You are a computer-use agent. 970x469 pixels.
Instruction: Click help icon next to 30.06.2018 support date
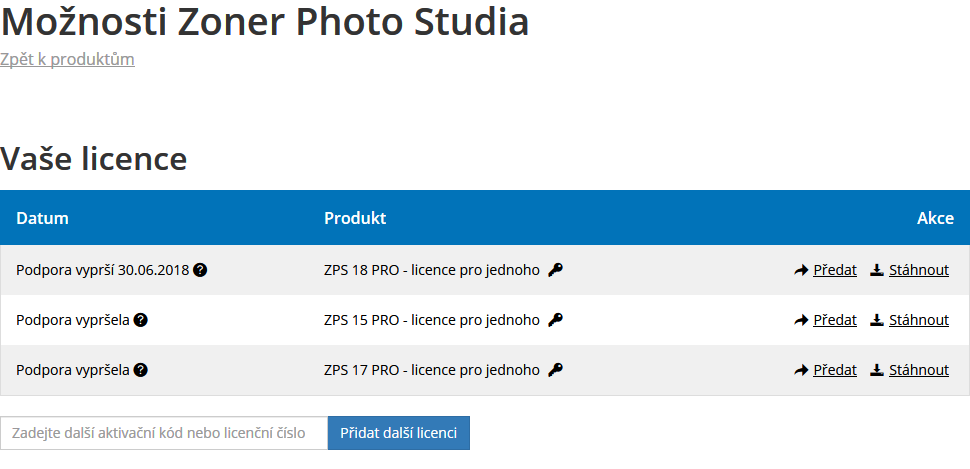point(200,270)
